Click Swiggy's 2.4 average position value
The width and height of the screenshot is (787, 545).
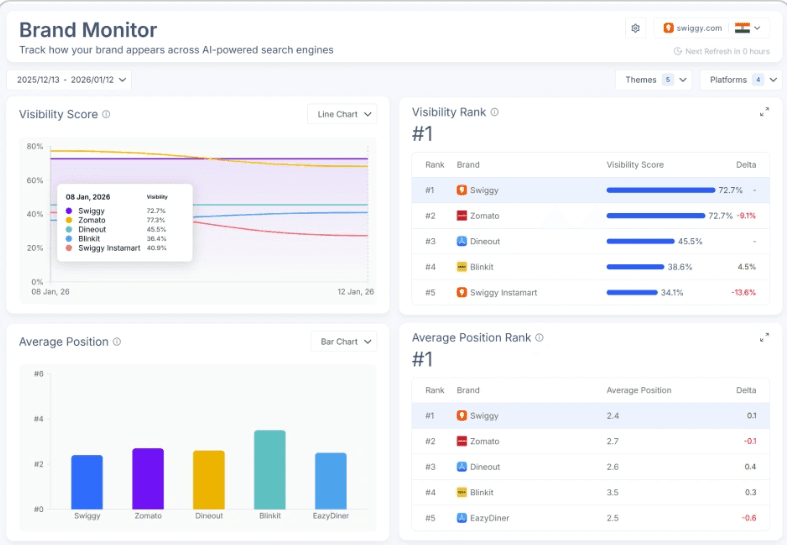[613, 416]
